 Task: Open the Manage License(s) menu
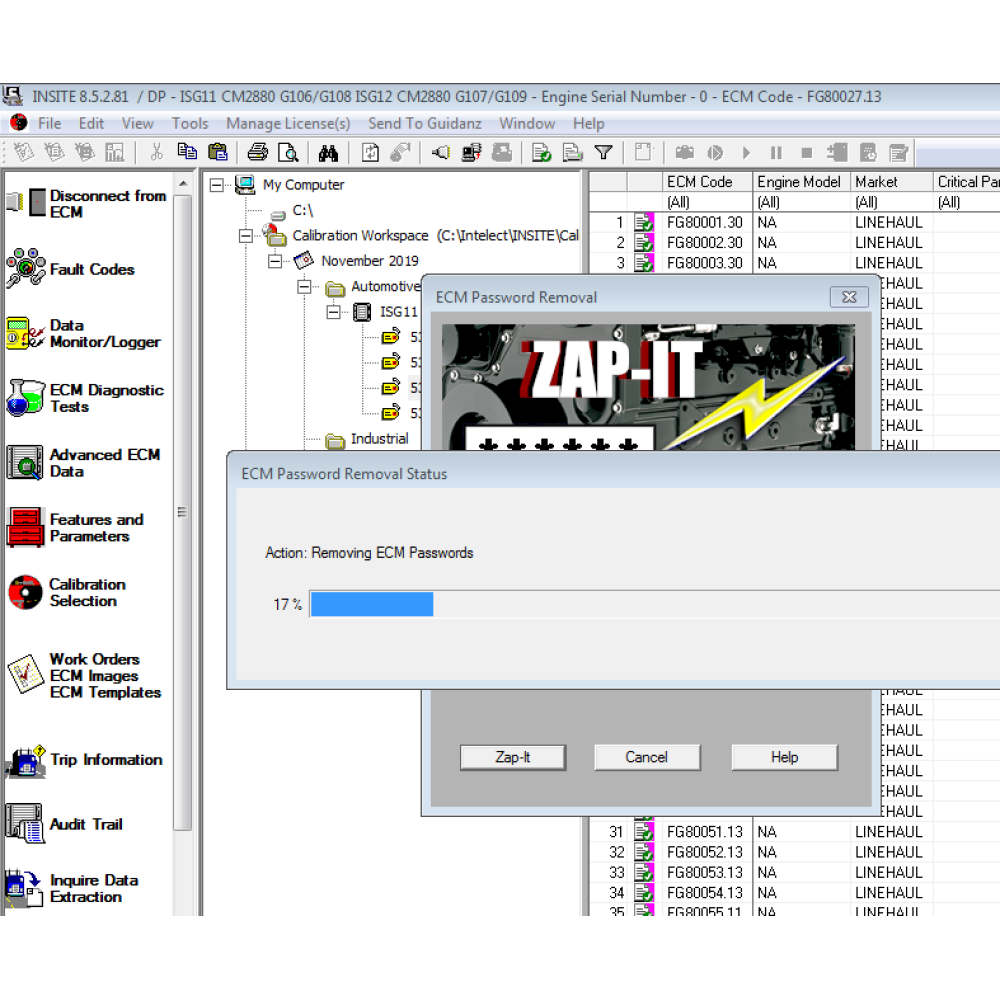click(288, 123)
